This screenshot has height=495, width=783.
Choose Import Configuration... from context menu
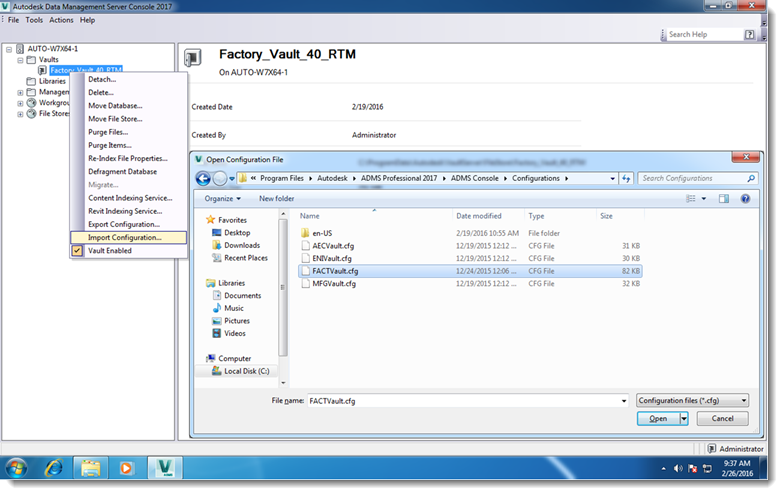point(128,238)
